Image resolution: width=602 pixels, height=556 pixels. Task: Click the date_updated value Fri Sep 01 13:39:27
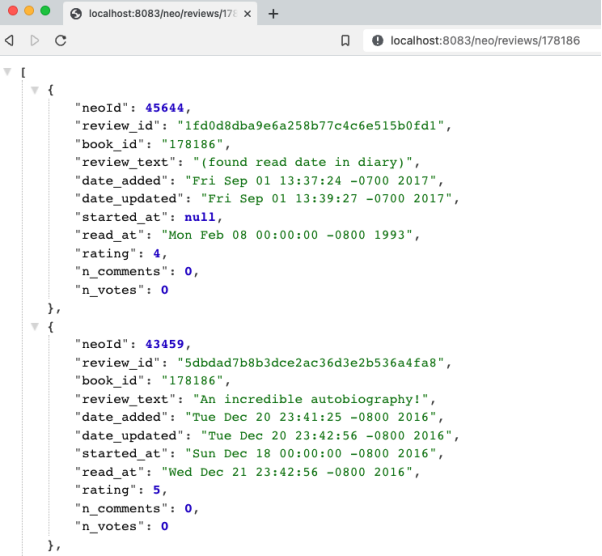pos(326,199)
